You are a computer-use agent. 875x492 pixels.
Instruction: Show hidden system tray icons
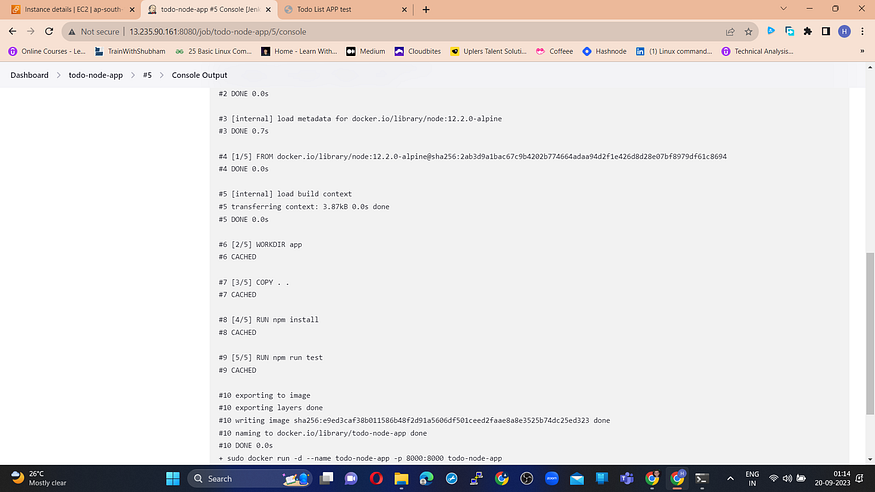tap(730, 479)
